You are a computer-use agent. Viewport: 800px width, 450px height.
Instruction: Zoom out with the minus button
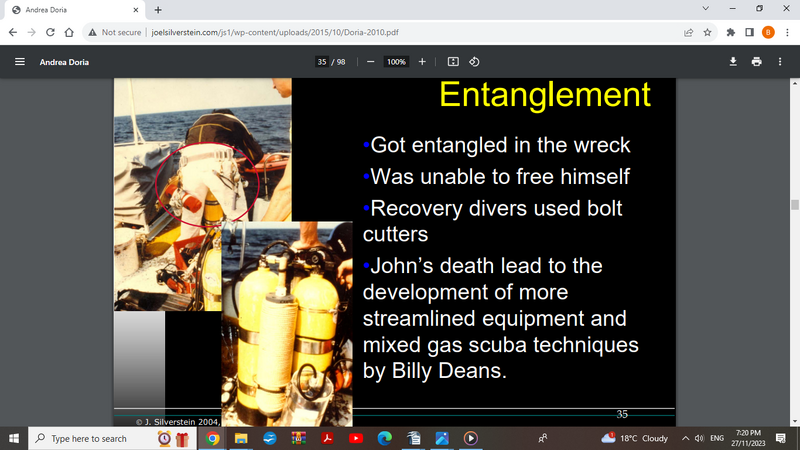click(x=370, y=62)
